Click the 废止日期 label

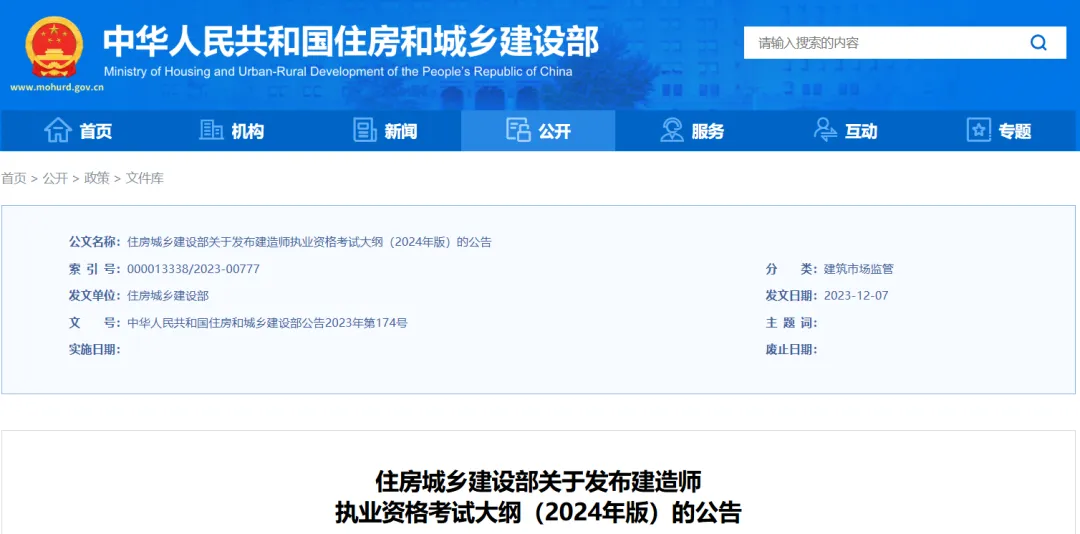click(791, 349)
